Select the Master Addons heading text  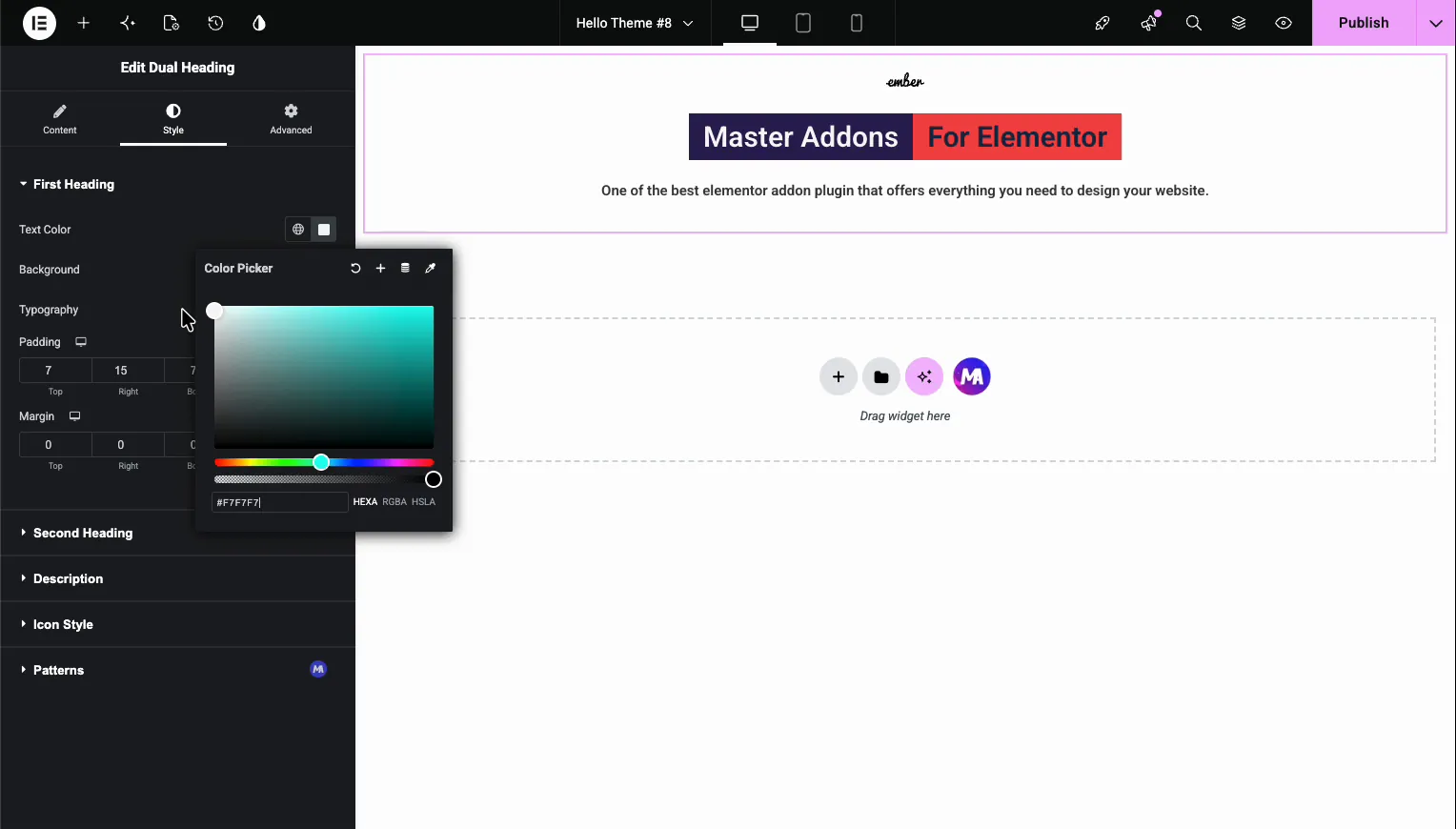click(x=800, y=137)
